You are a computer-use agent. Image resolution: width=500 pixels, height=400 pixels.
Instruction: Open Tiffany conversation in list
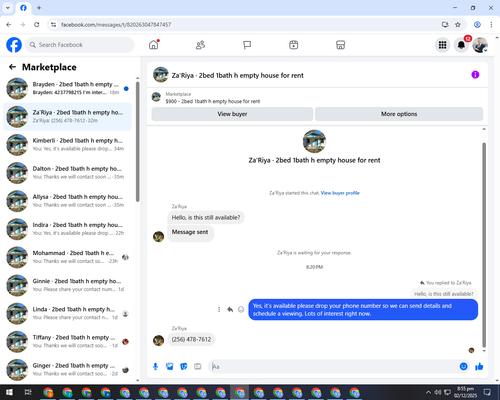[x=68, y=341]
